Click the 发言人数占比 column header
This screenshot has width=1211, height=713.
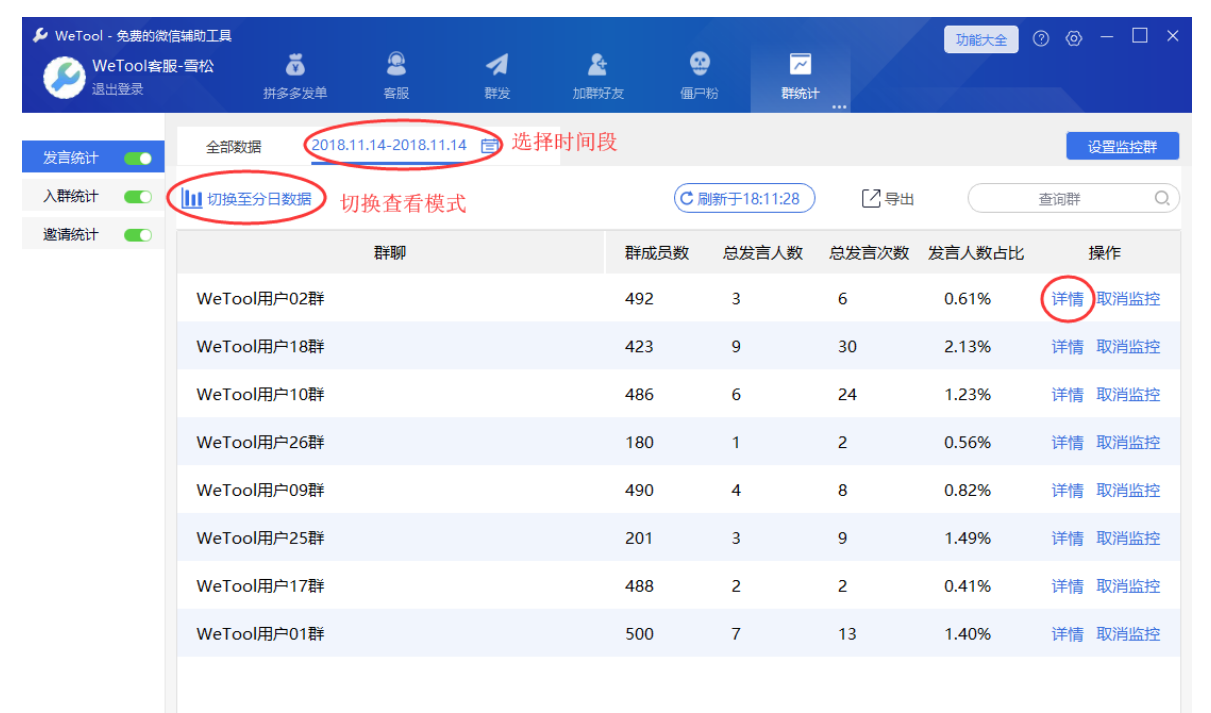tap(976, 253)
